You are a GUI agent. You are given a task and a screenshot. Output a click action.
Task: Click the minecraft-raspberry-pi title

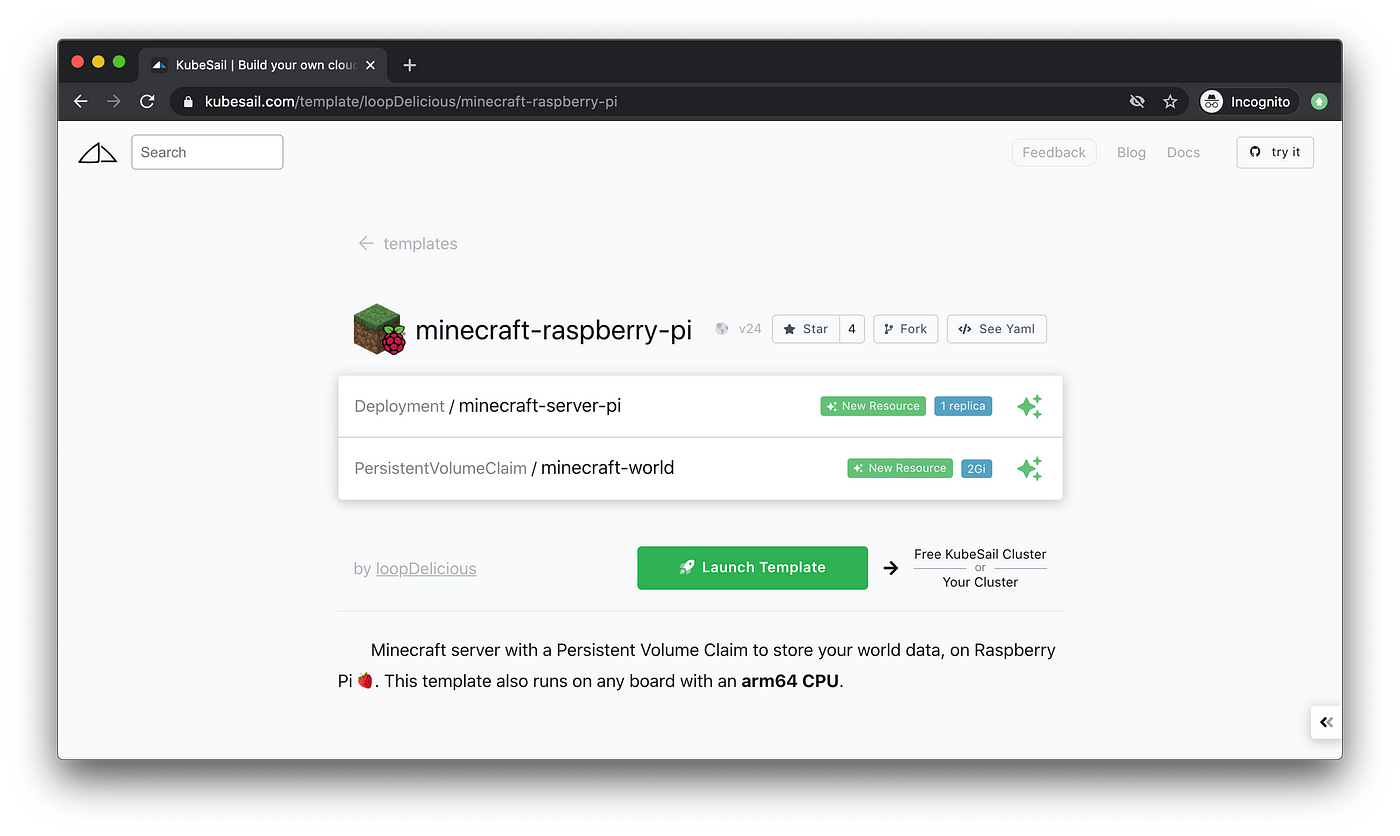point(553,330)
